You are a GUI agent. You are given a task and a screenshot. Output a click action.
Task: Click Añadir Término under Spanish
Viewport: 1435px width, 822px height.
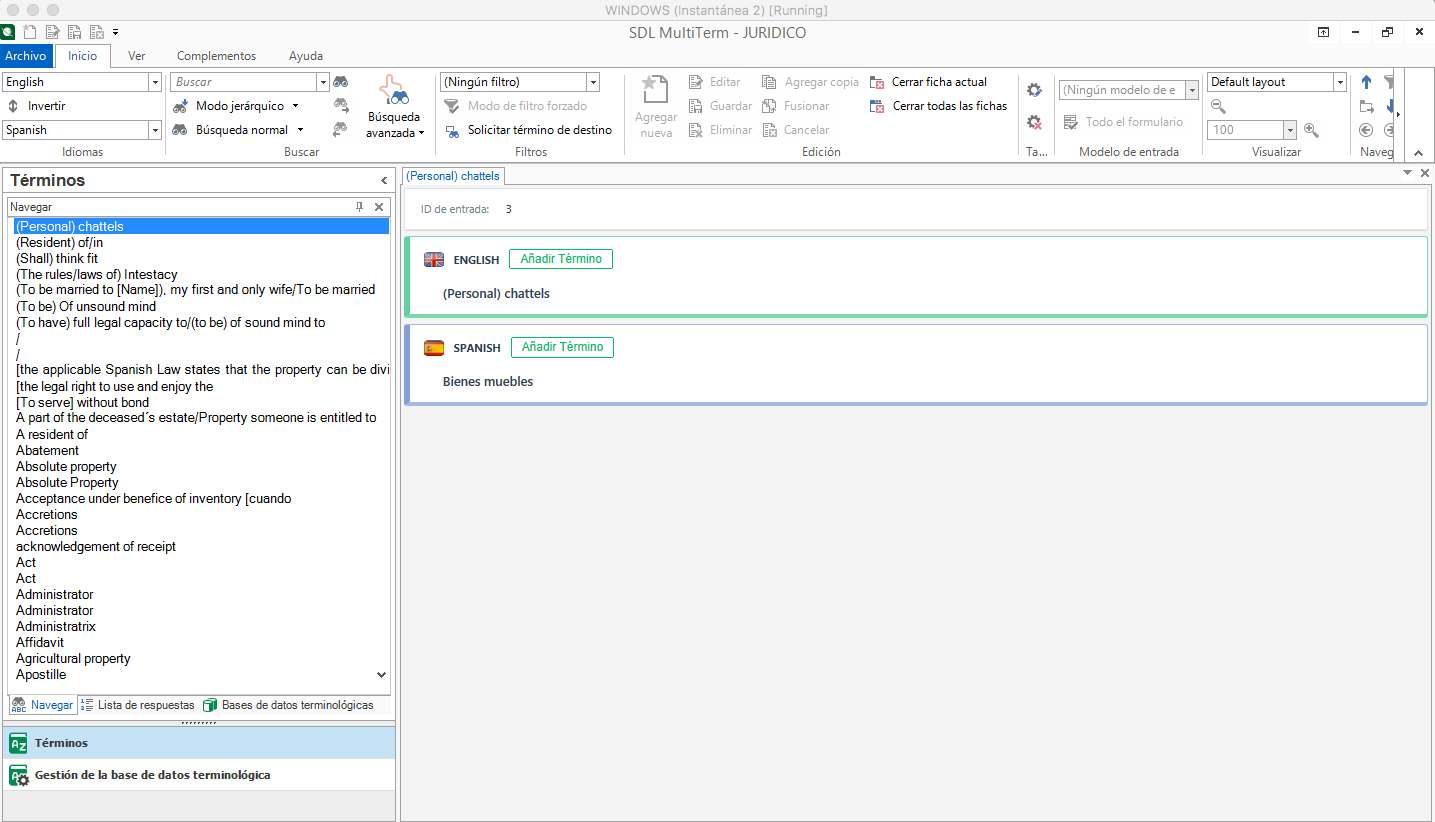pos(562,347)
